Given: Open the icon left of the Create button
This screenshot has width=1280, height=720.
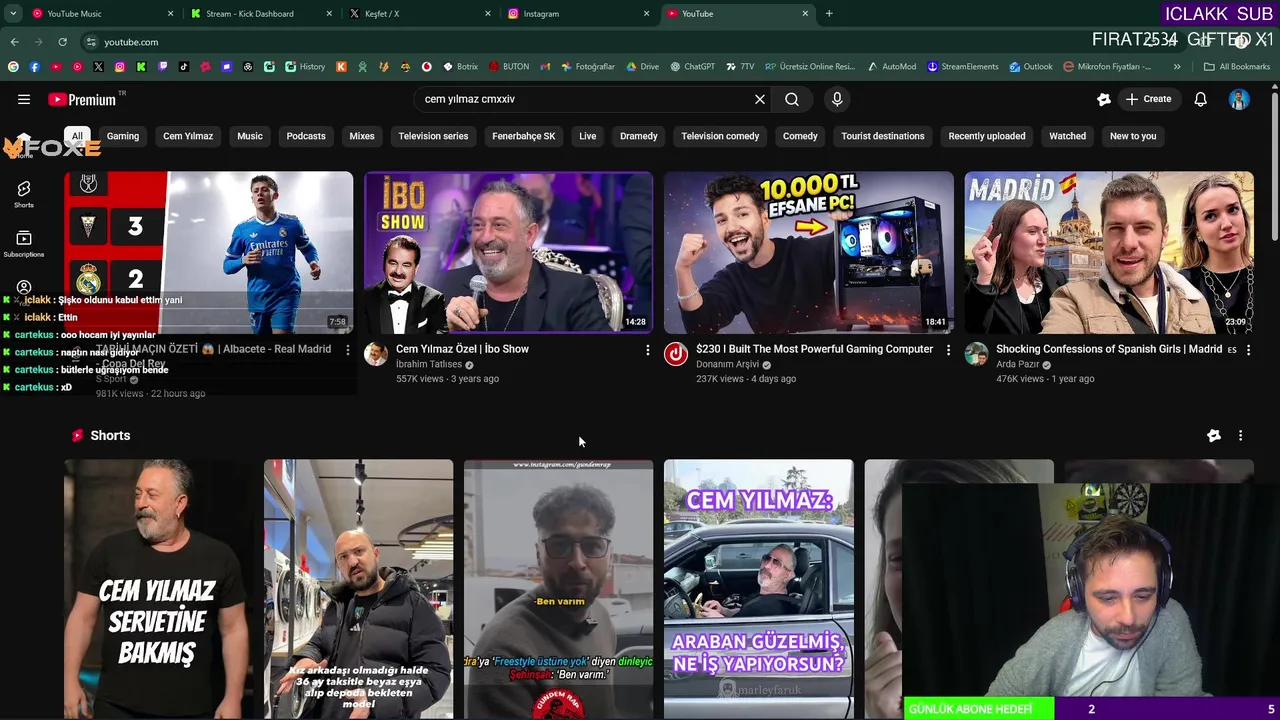Looking at the screenshot, I should [x=1104, y=99].
